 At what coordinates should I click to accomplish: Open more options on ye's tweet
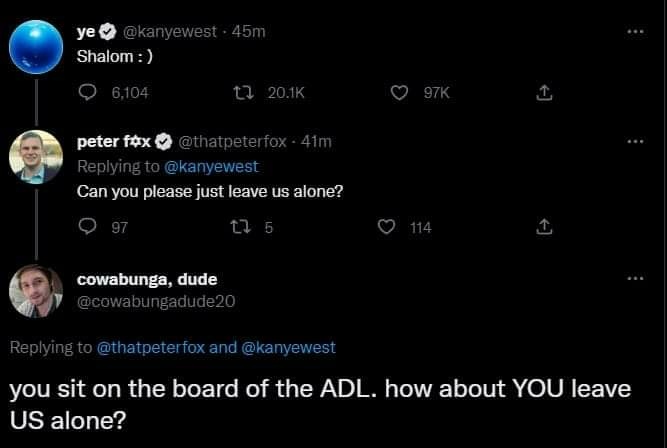click(x=630, y=31)
